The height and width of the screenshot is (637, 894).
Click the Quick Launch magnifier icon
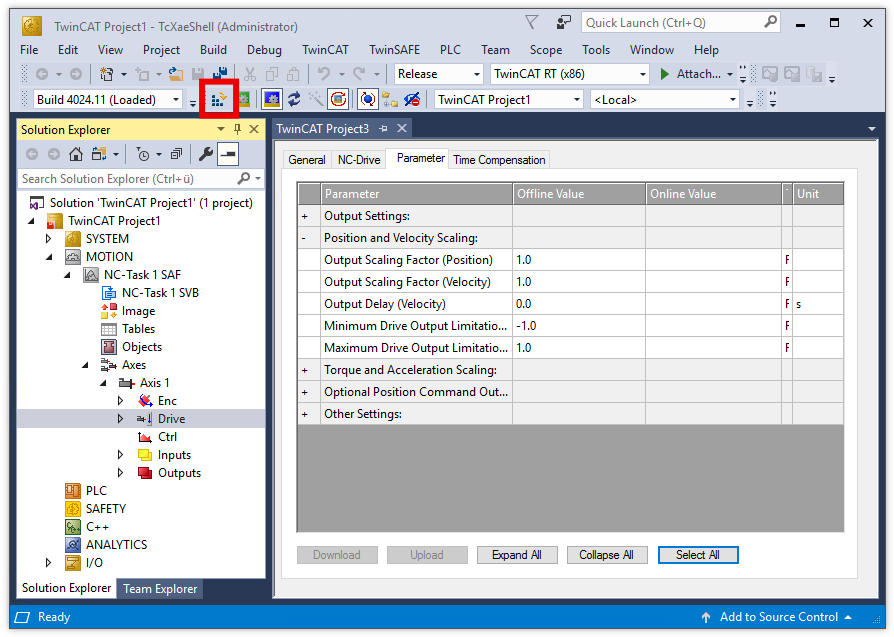pyautogui.click(x=770, y=22)
